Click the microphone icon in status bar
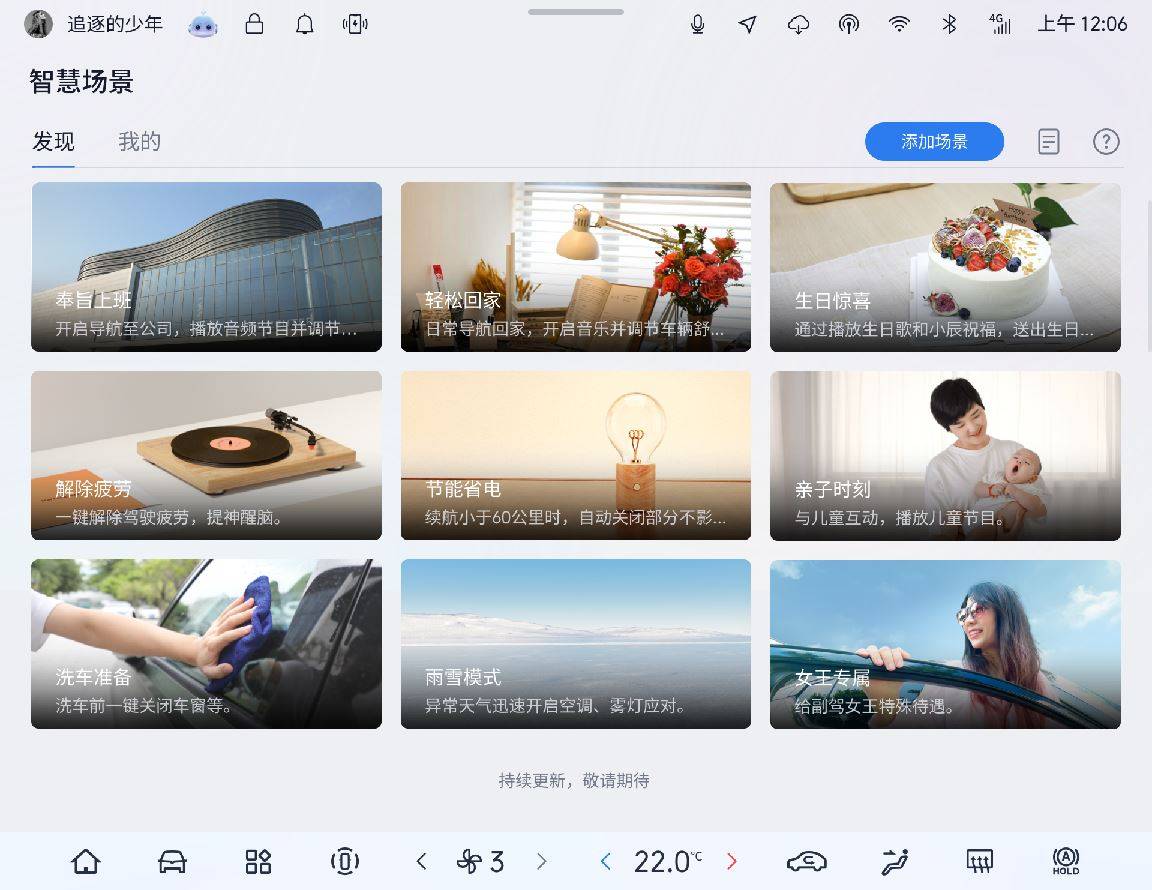This screenshot has width=1152, height=890. pos(697,23)
